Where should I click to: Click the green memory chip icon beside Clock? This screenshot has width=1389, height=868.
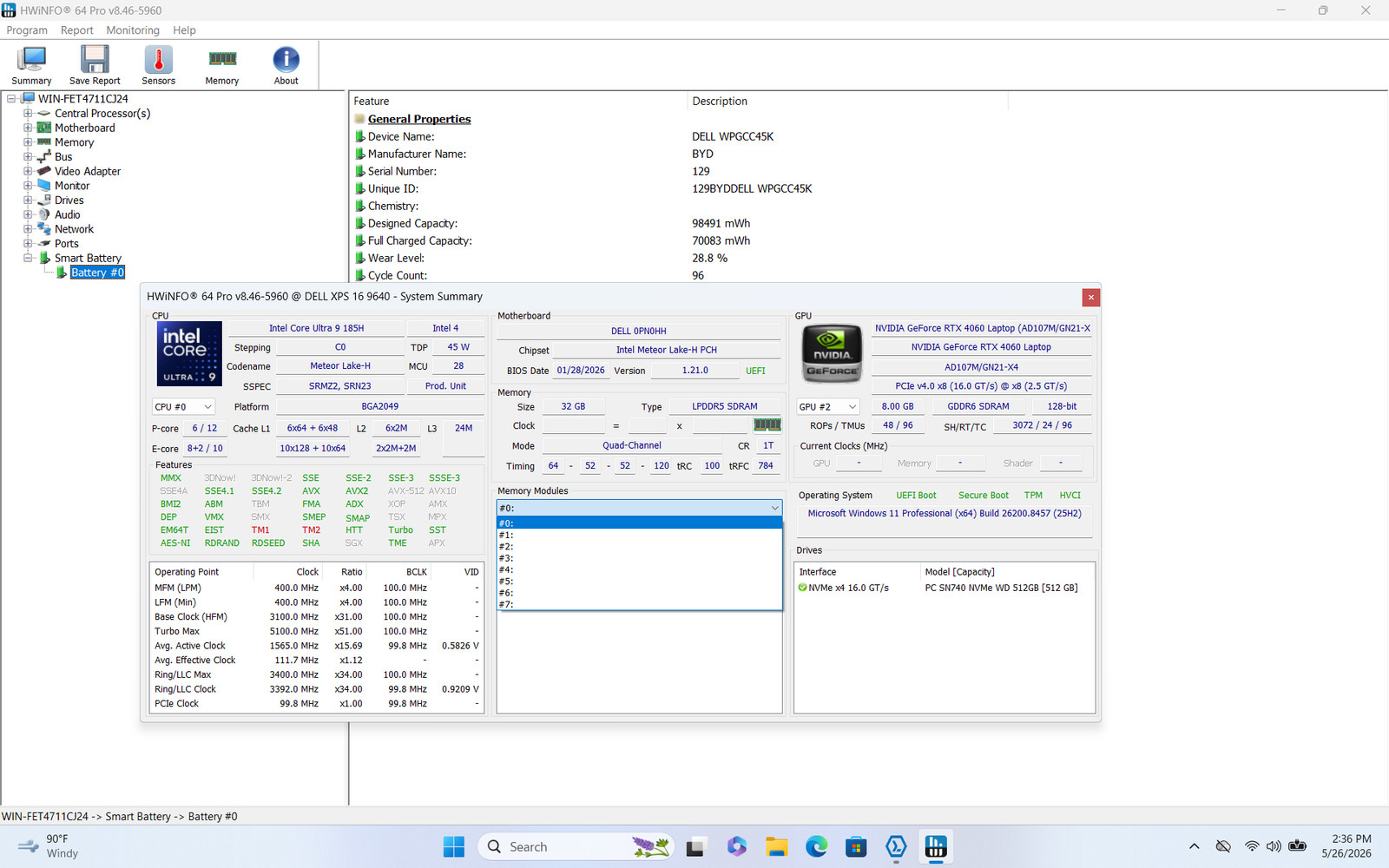(x=767, y=425)
